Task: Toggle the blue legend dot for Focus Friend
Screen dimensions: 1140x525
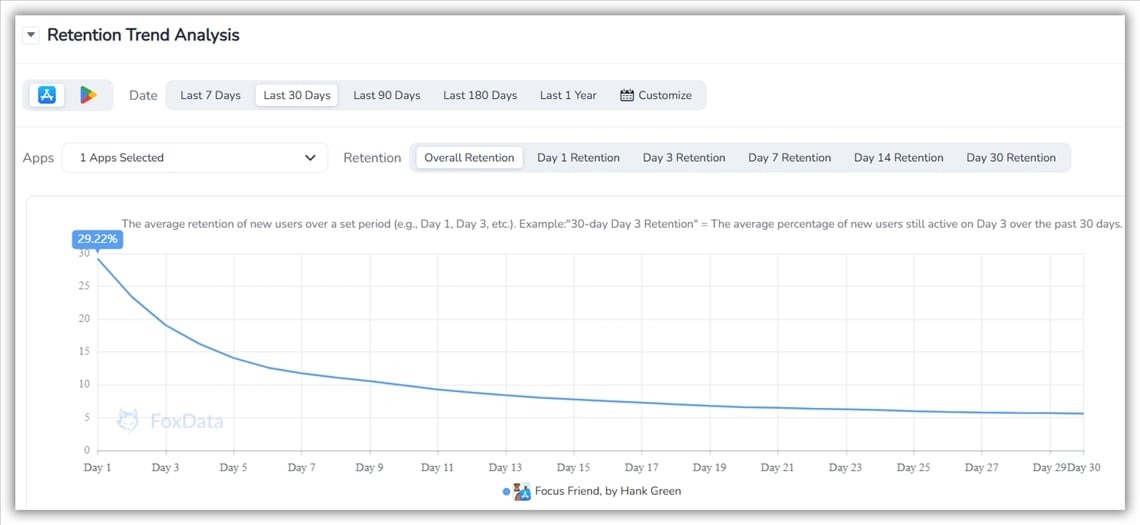Action: [507, 491]
